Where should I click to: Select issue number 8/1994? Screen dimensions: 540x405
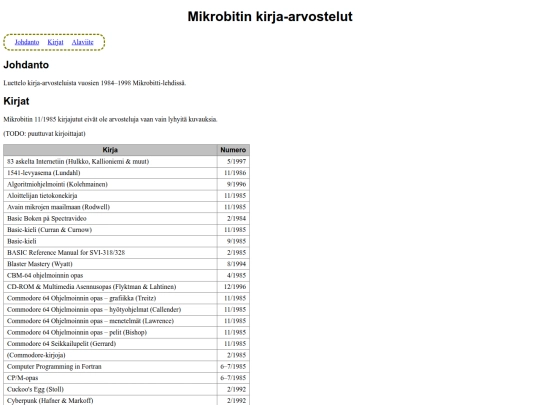(233, 263)
